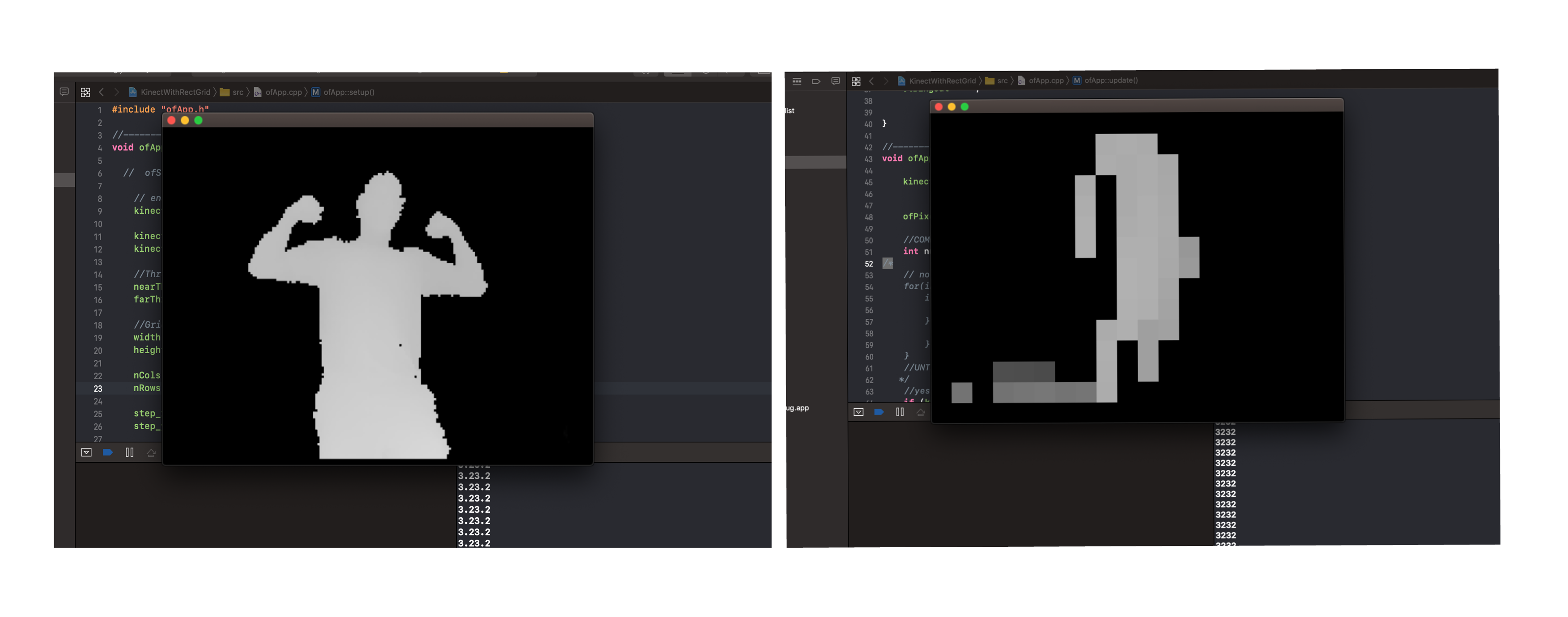Open Report navigator bubble left of ofApp::setup() editor
This screenshot has height=617, width=1568.
[64, 92]
